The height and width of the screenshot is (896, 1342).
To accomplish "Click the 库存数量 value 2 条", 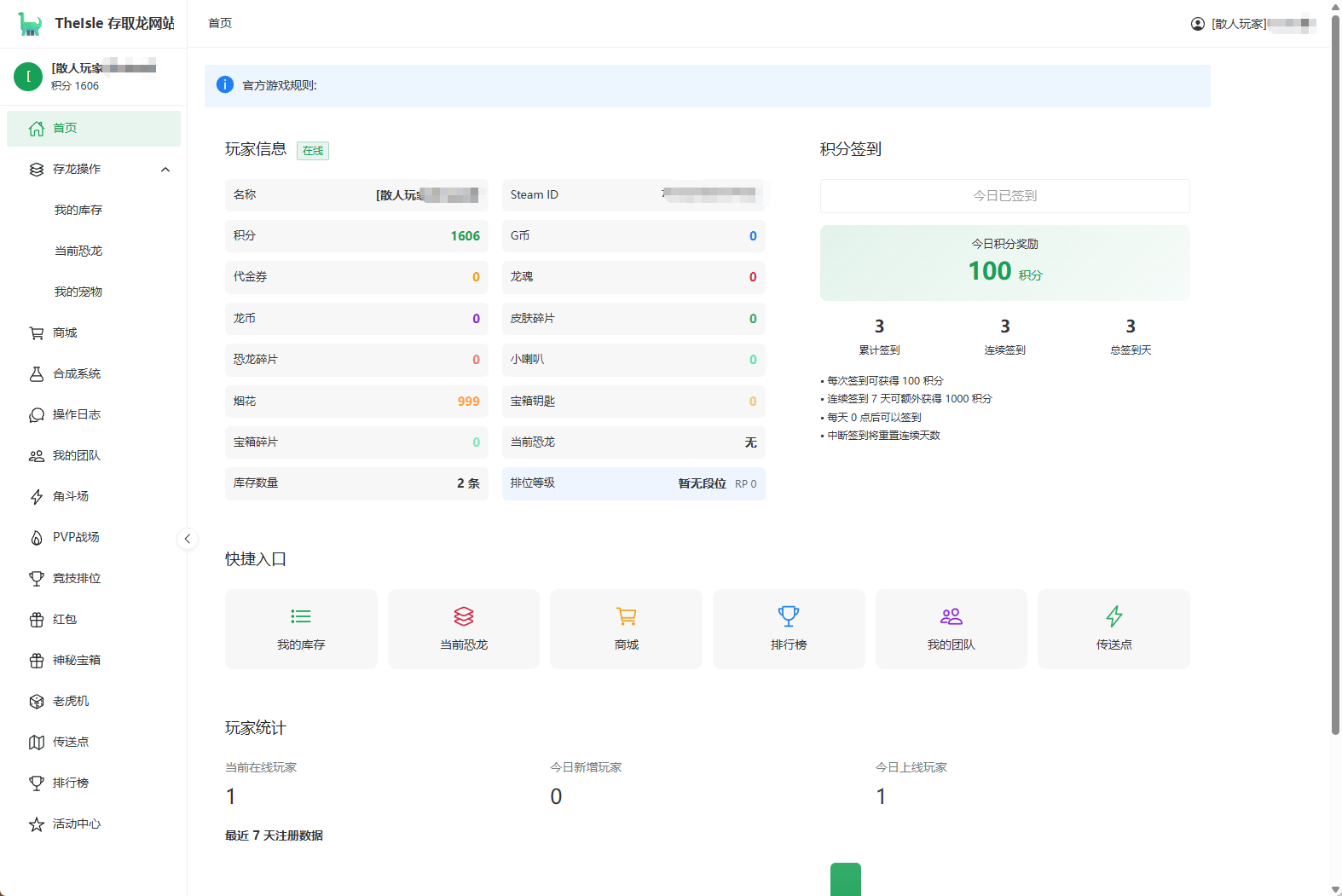I will tap(468, 483).
